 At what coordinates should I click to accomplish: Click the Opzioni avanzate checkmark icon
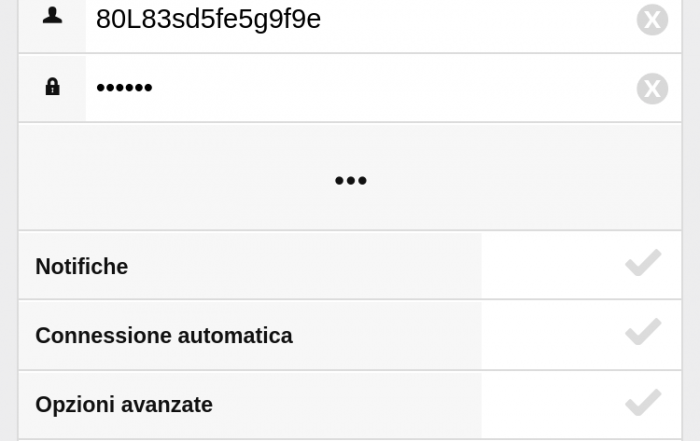coord(643,403)
